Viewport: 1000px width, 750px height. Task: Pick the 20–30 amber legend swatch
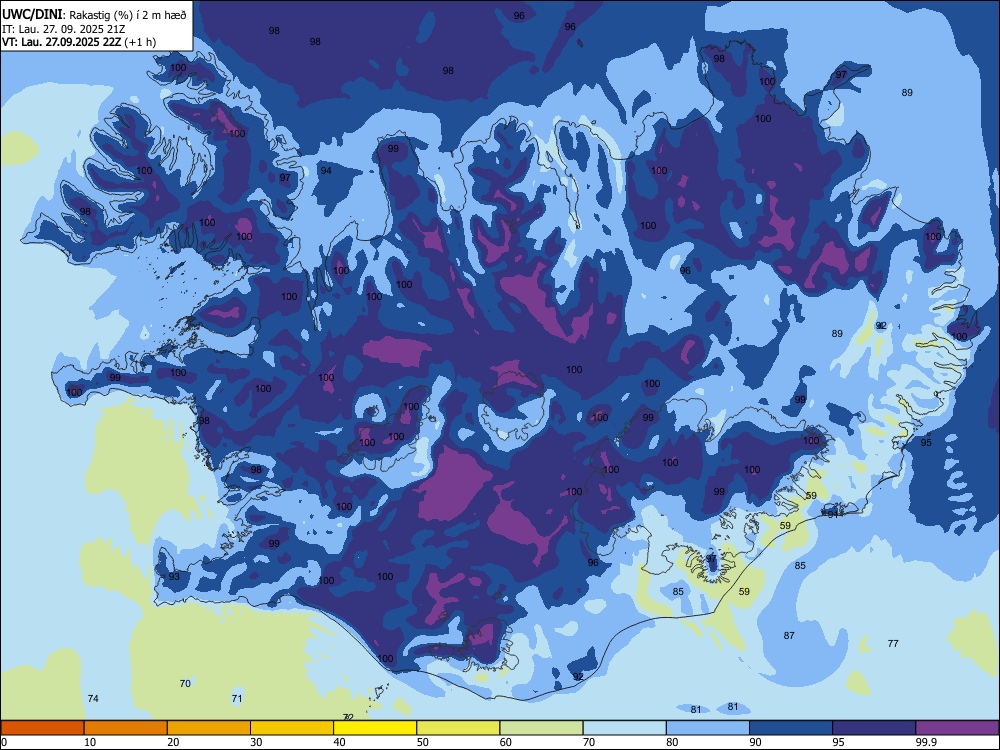tap(209, 728)
